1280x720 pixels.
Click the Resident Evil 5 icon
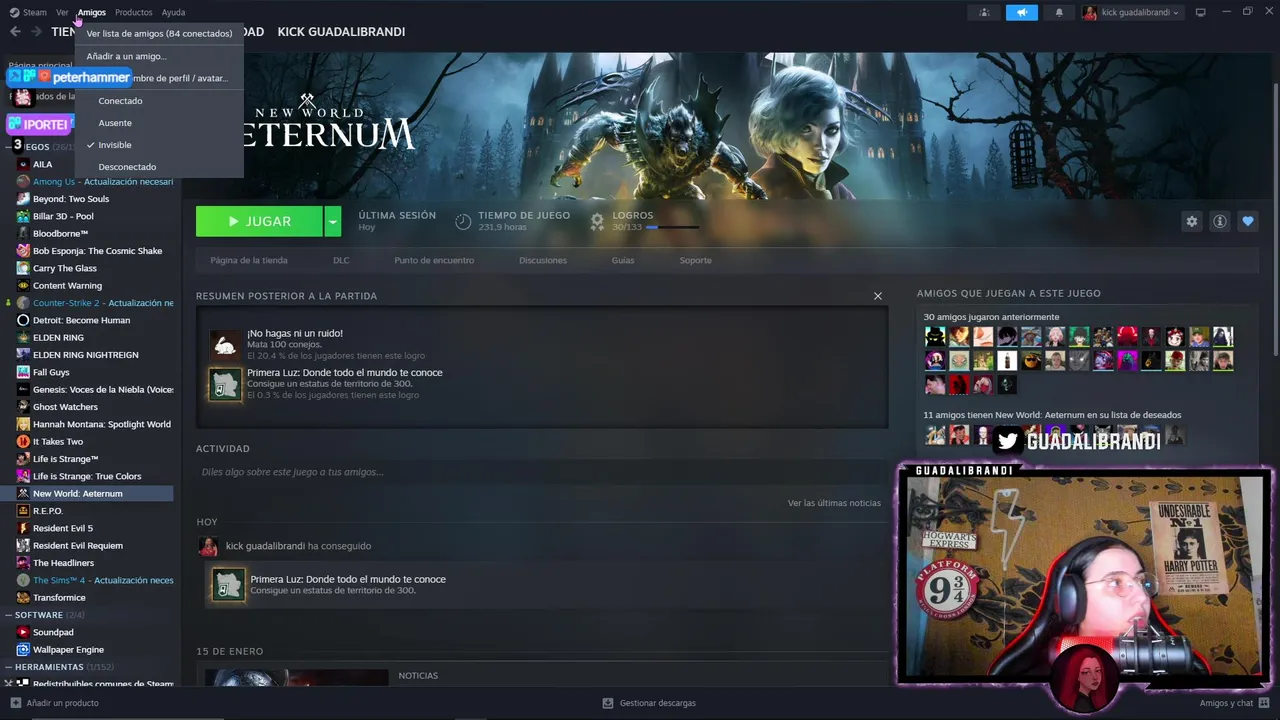(x=23, y=528)
